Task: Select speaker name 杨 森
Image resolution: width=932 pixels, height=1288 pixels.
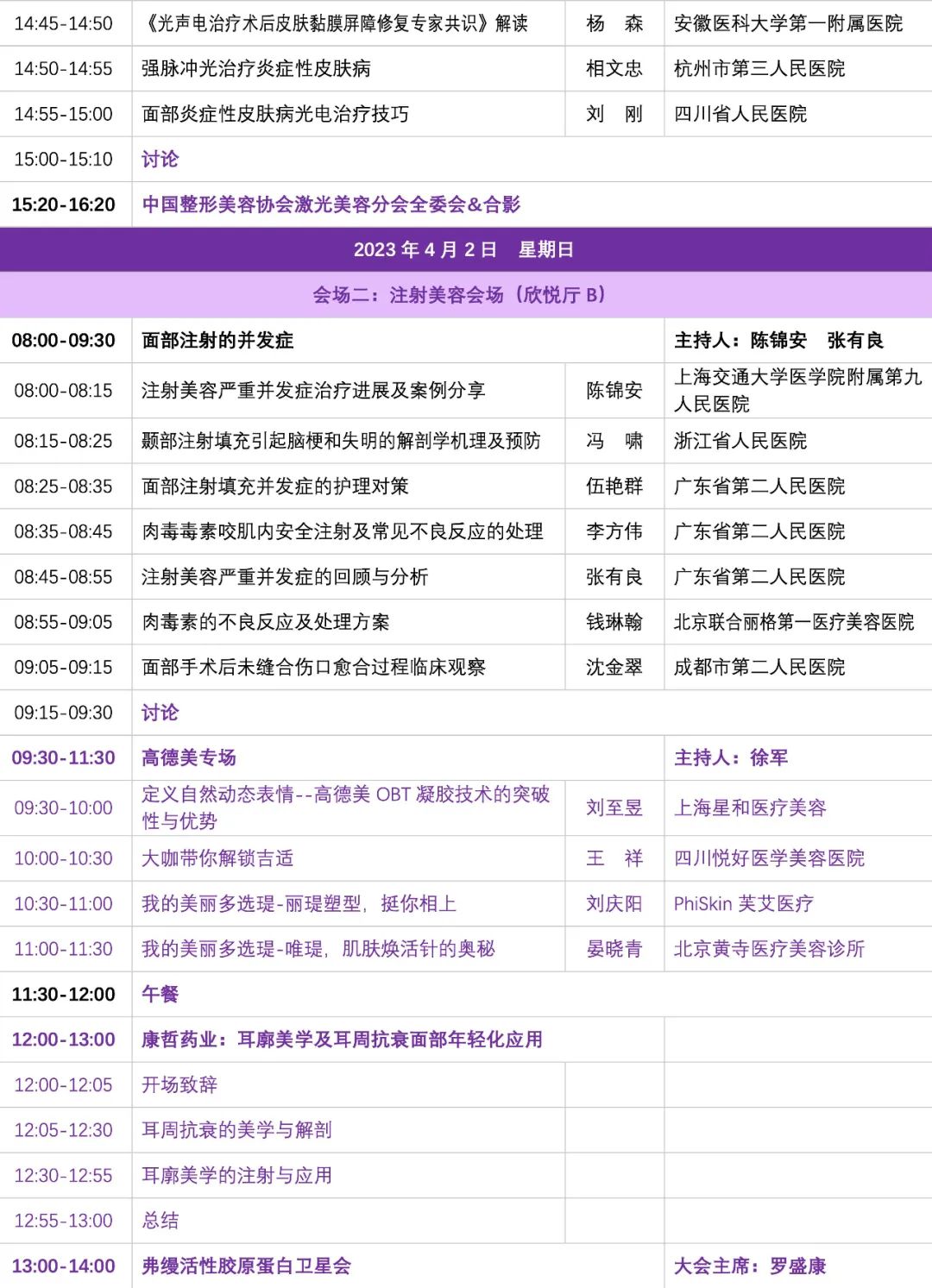Action: 614,23
